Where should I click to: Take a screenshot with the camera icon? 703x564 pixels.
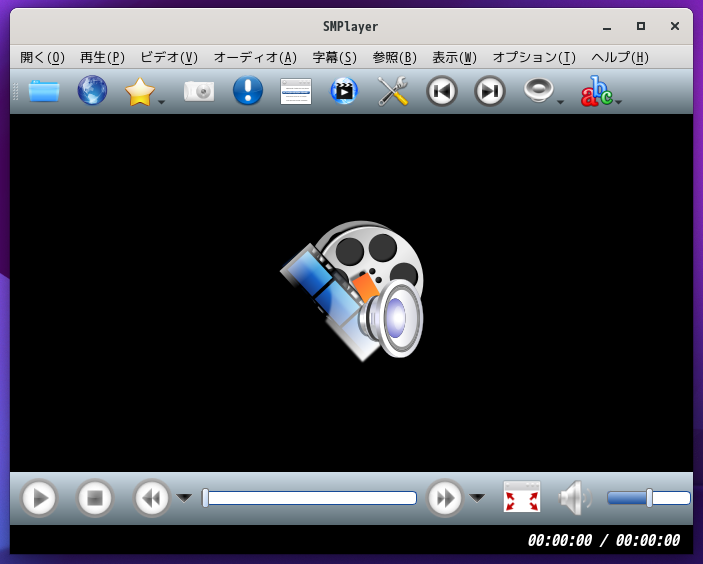click(199, 91)
